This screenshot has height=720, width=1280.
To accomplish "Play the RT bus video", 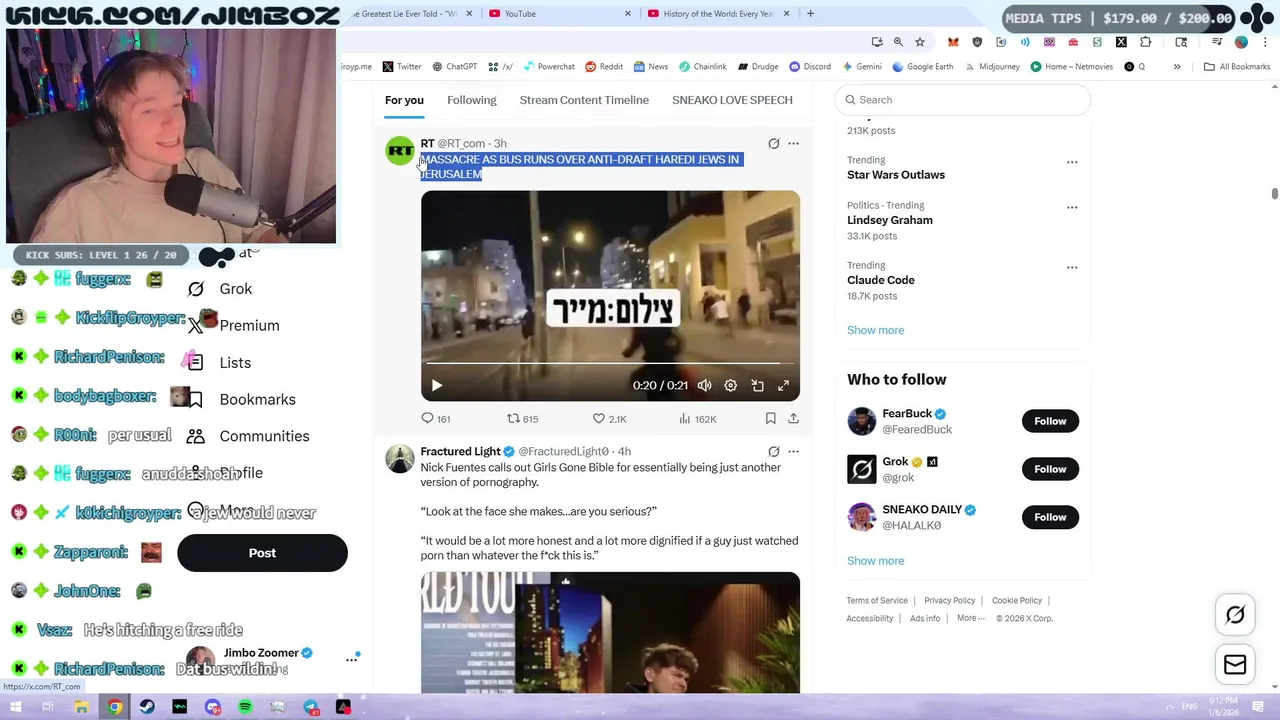I will (436, 385).
